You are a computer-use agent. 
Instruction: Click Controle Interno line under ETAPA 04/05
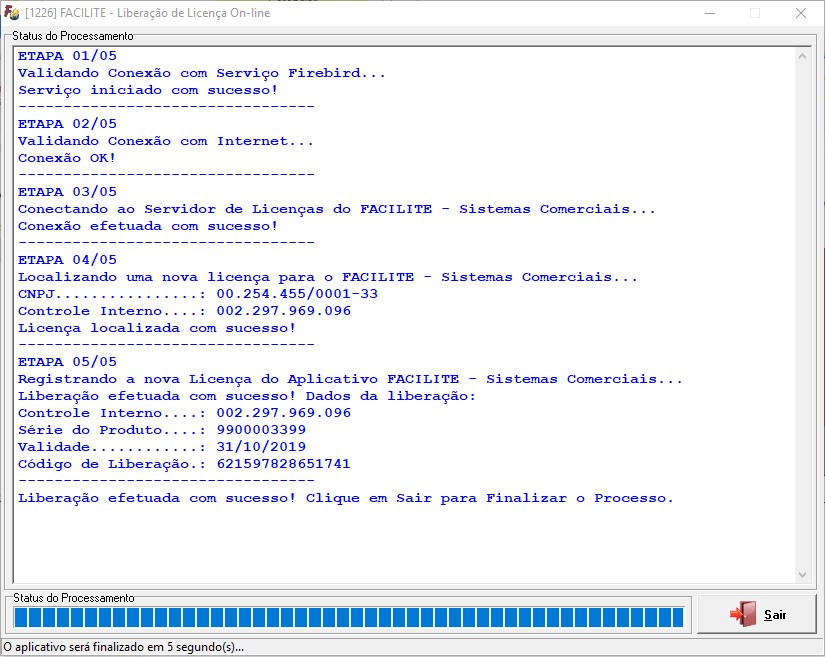point(184,311)
